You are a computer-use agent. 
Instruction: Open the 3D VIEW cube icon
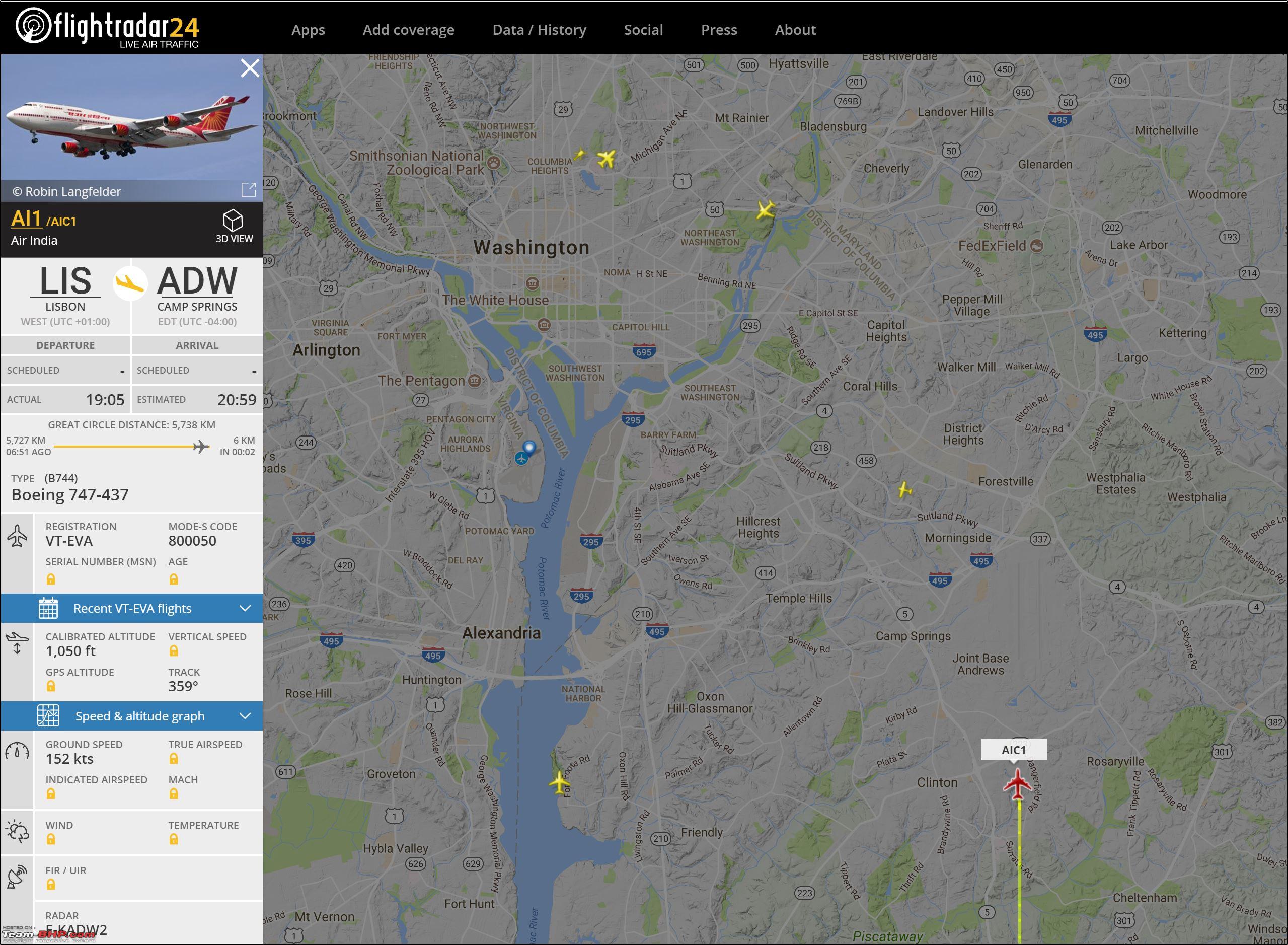click(x=233, y=220)
